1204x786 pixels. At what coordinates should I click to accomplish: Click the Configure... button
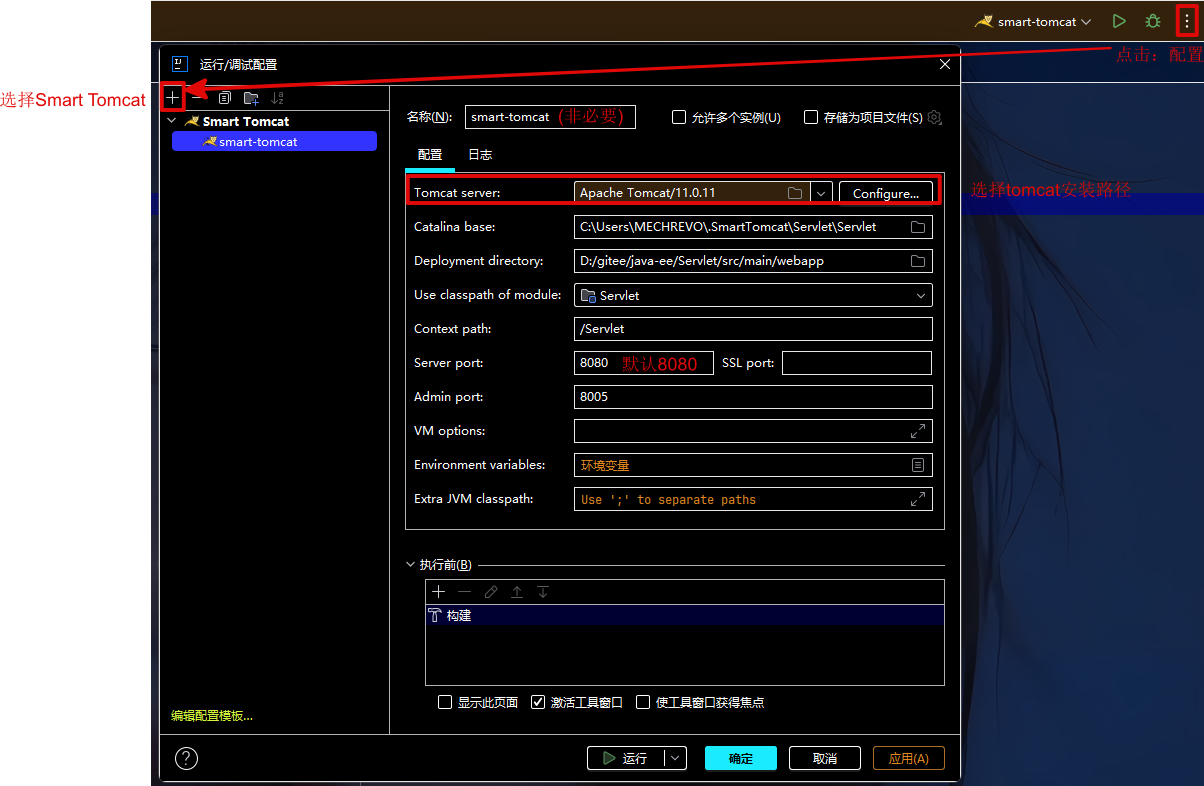coord(886,193)
